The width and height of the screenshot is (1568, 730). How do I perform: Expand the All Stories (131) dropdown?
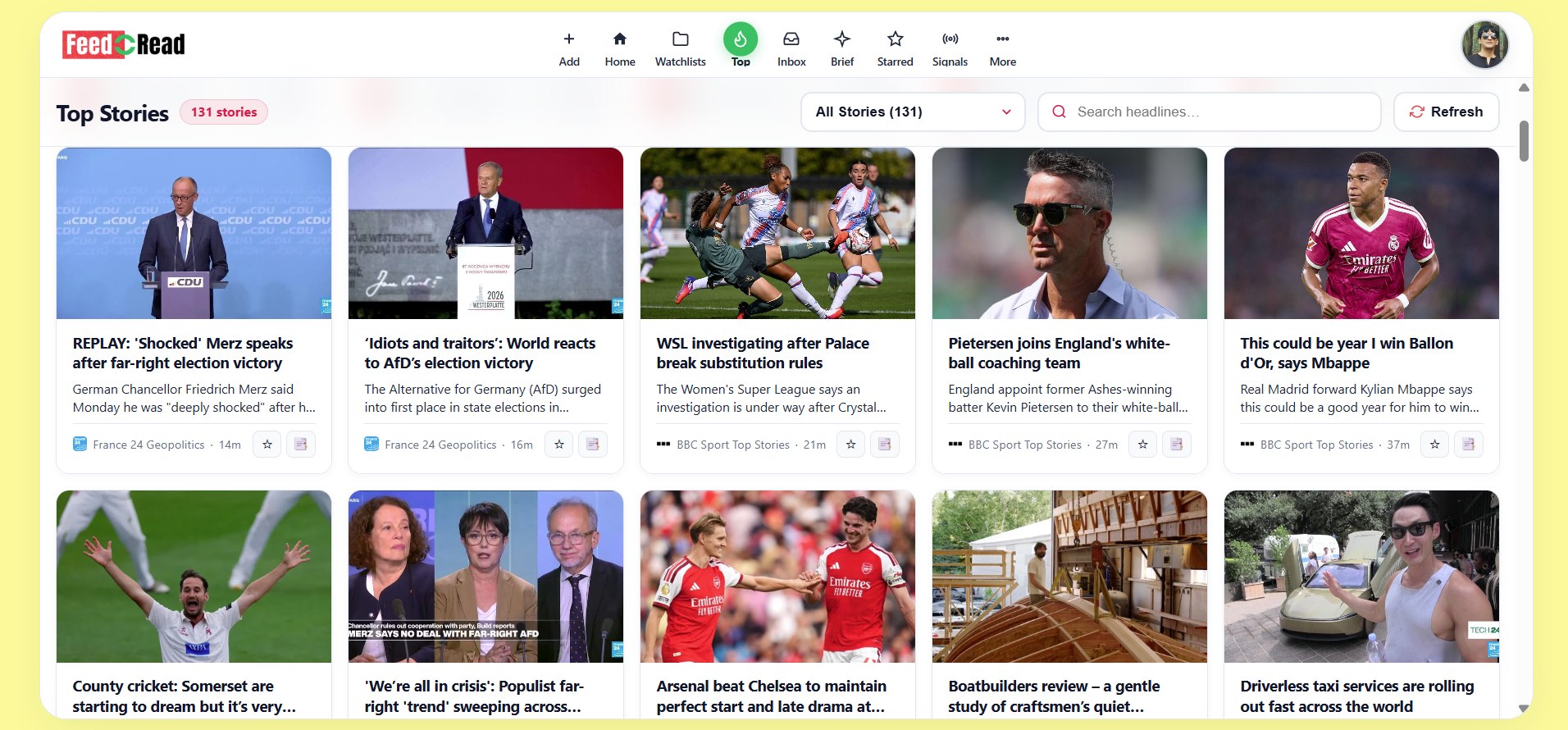913,112
